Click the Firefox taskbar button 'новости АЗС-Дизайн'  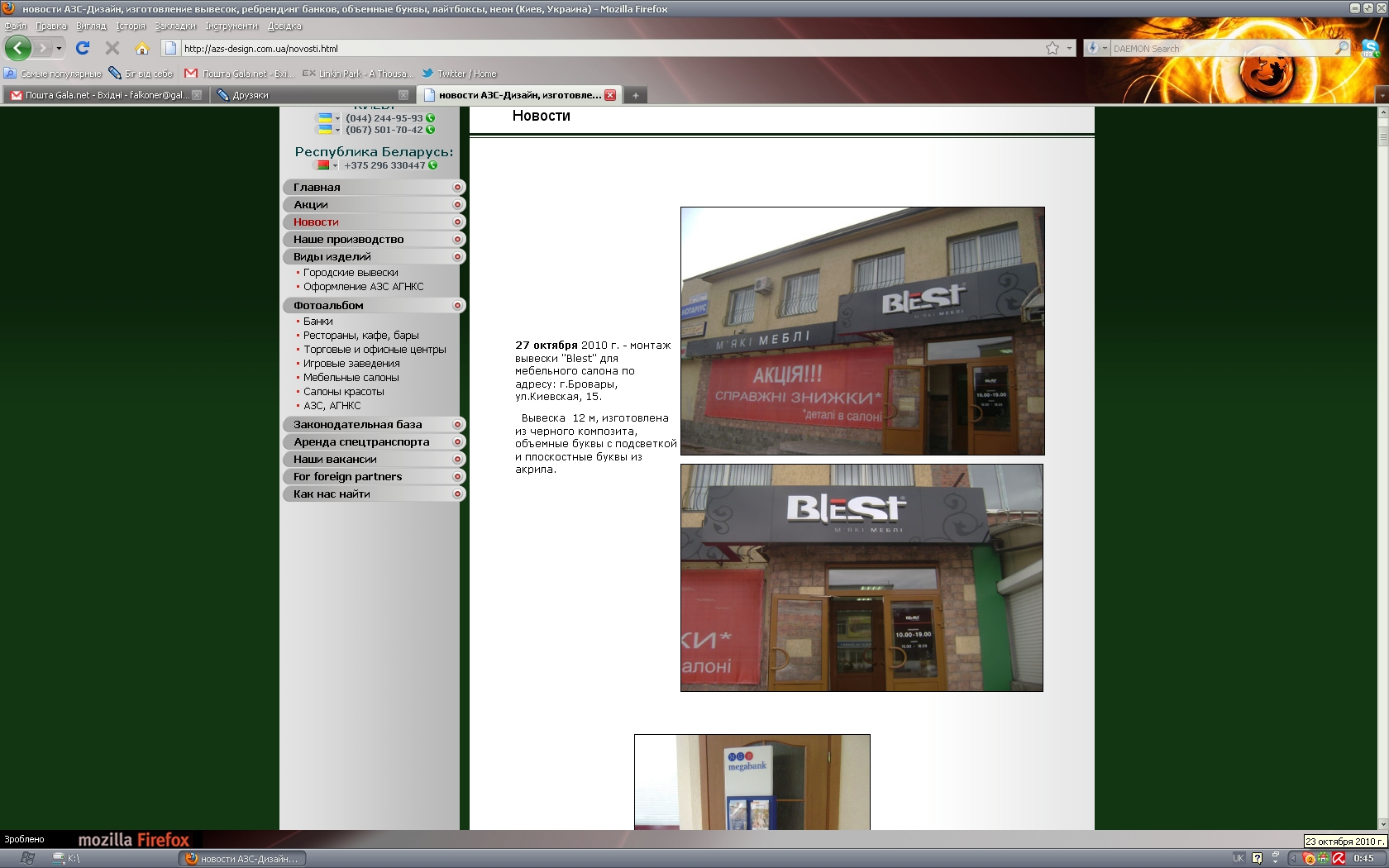click(x=242, y=858)
